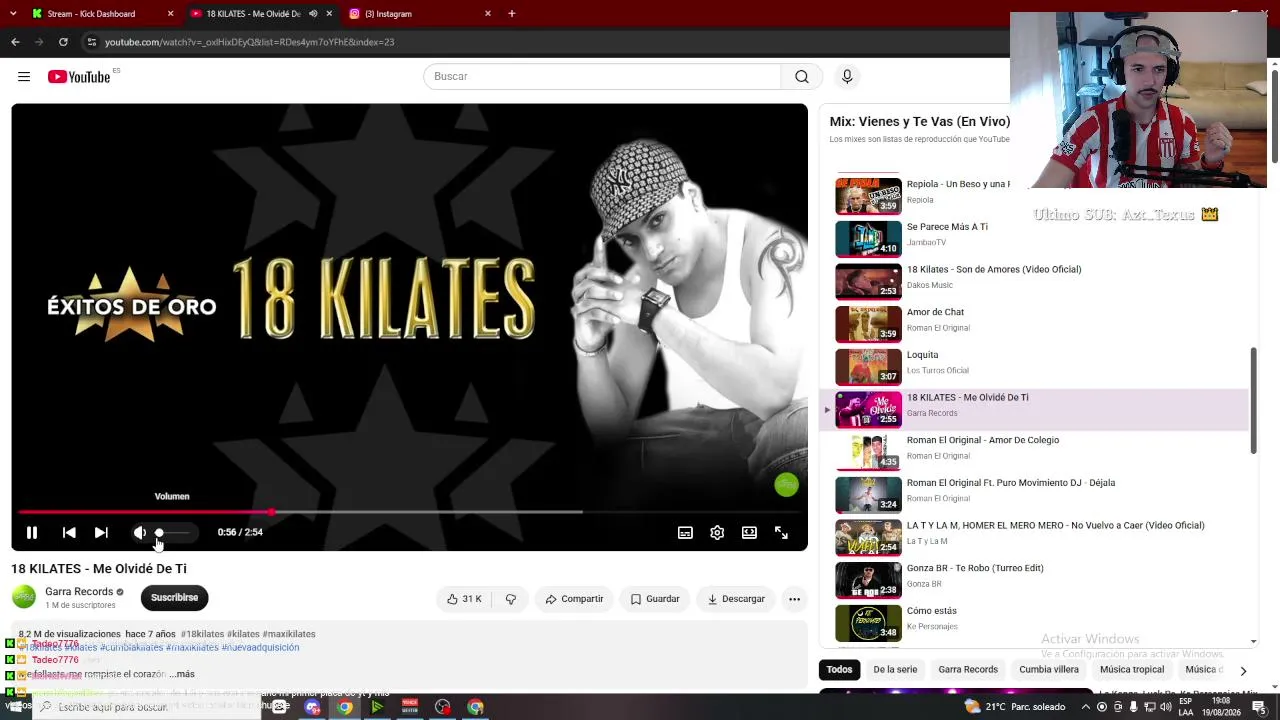1280x720 pixels.
Task: Click the red progress bar scrubber
Action: [271, 512]
